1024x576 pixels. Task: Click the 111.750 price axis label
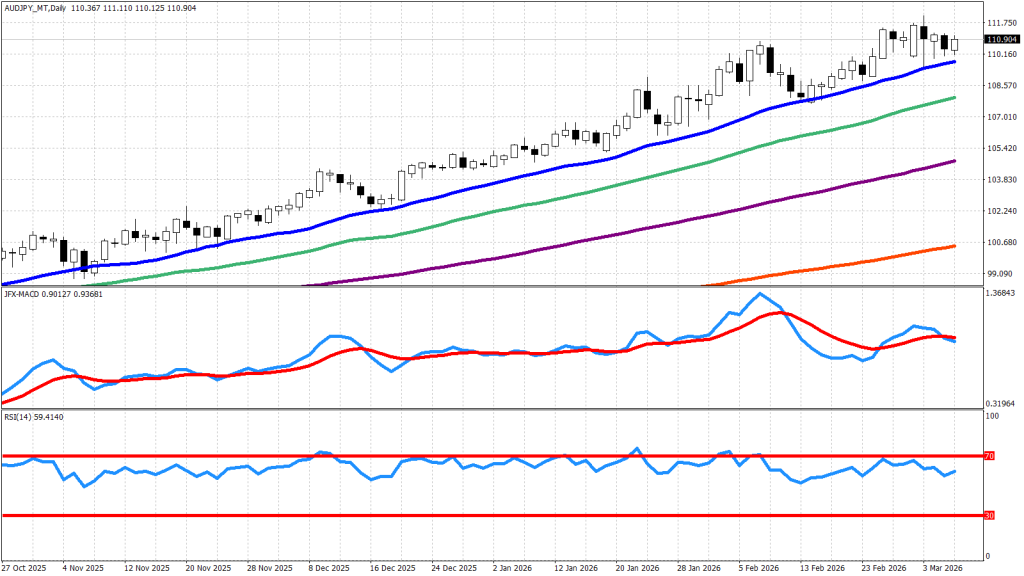point(1001,22)
